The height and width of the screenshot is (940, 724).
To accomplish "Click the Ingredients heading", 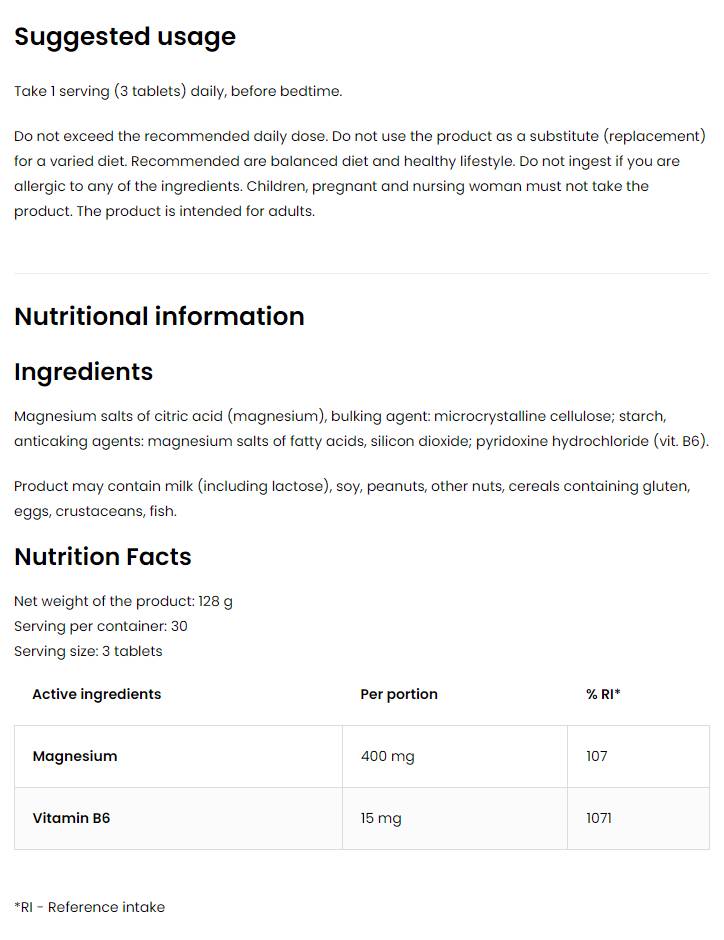I will tap(83, 372).
